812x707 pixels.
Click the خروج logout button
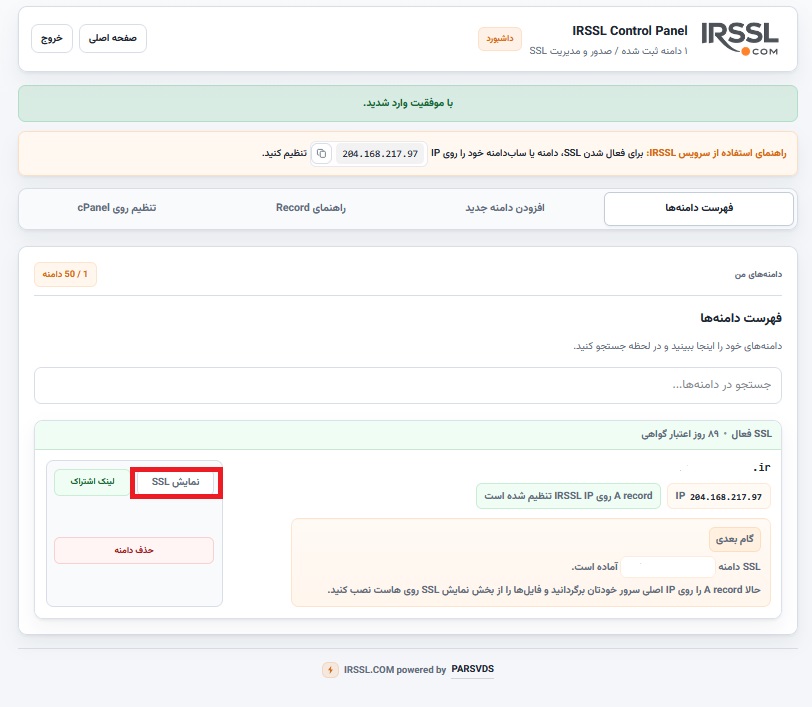pyautogui.click(x=52, y=38)
